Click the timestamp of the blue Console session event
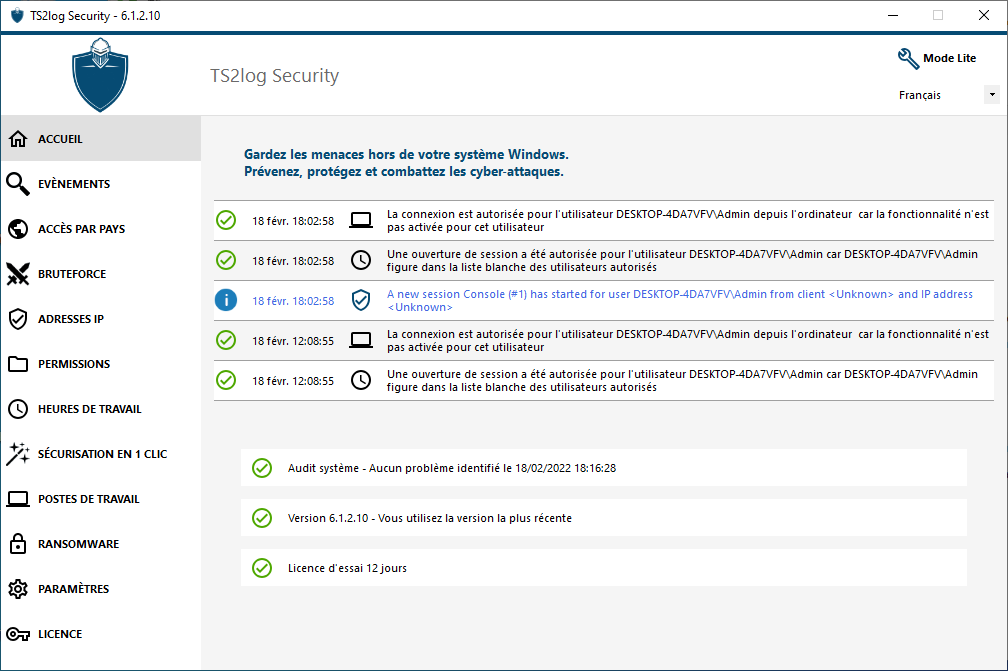1008x671 pixels. click(293, 301)
